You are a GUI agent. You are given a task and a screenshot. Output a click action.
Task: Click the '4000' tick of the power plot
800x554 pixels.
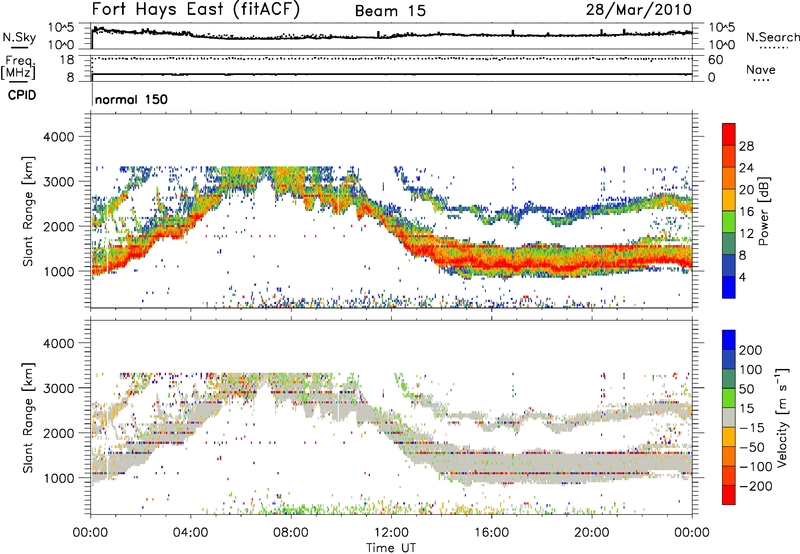click(x=58, y=137)
